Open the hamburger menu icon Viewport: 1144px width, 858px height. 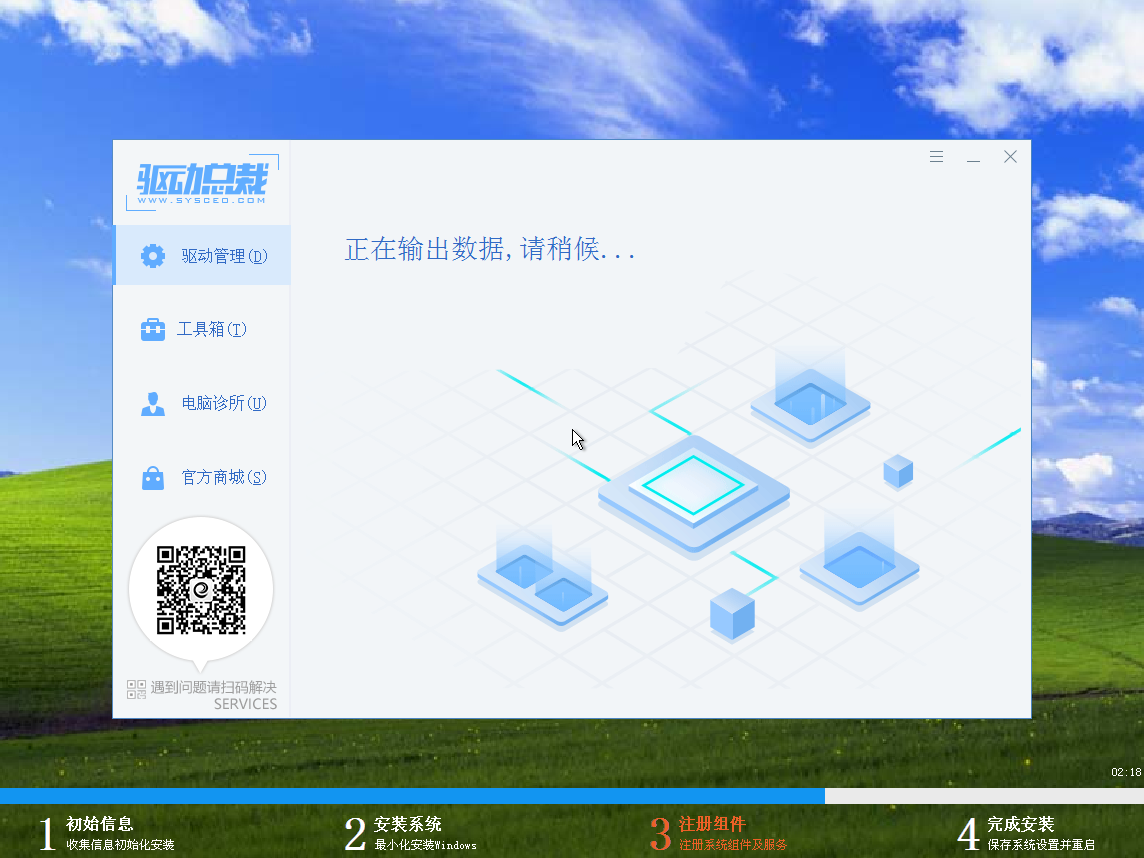point(936,157)
